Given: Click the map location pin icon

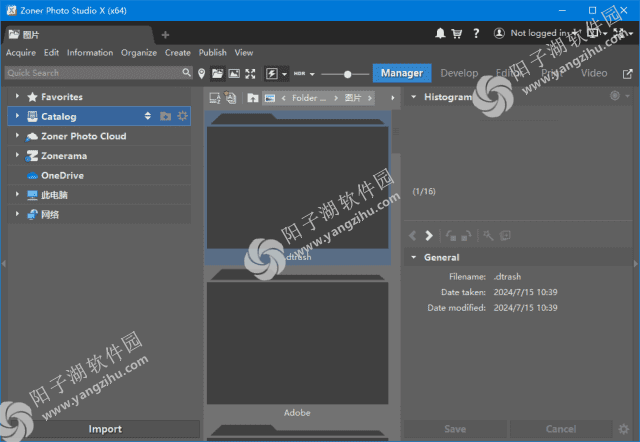Looking at the screenshot, I should tap(201, 73).
